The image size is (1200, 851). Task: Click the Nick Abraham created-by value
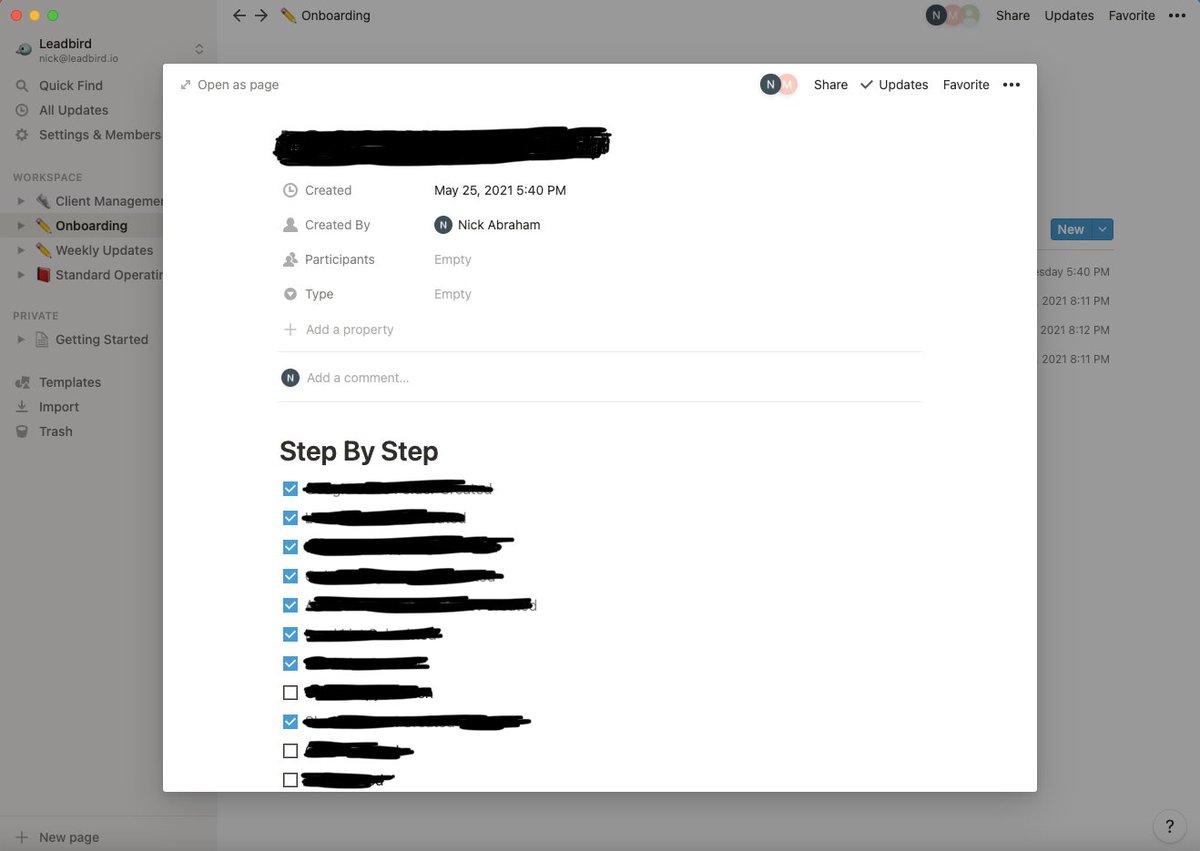tap(487, 225)
